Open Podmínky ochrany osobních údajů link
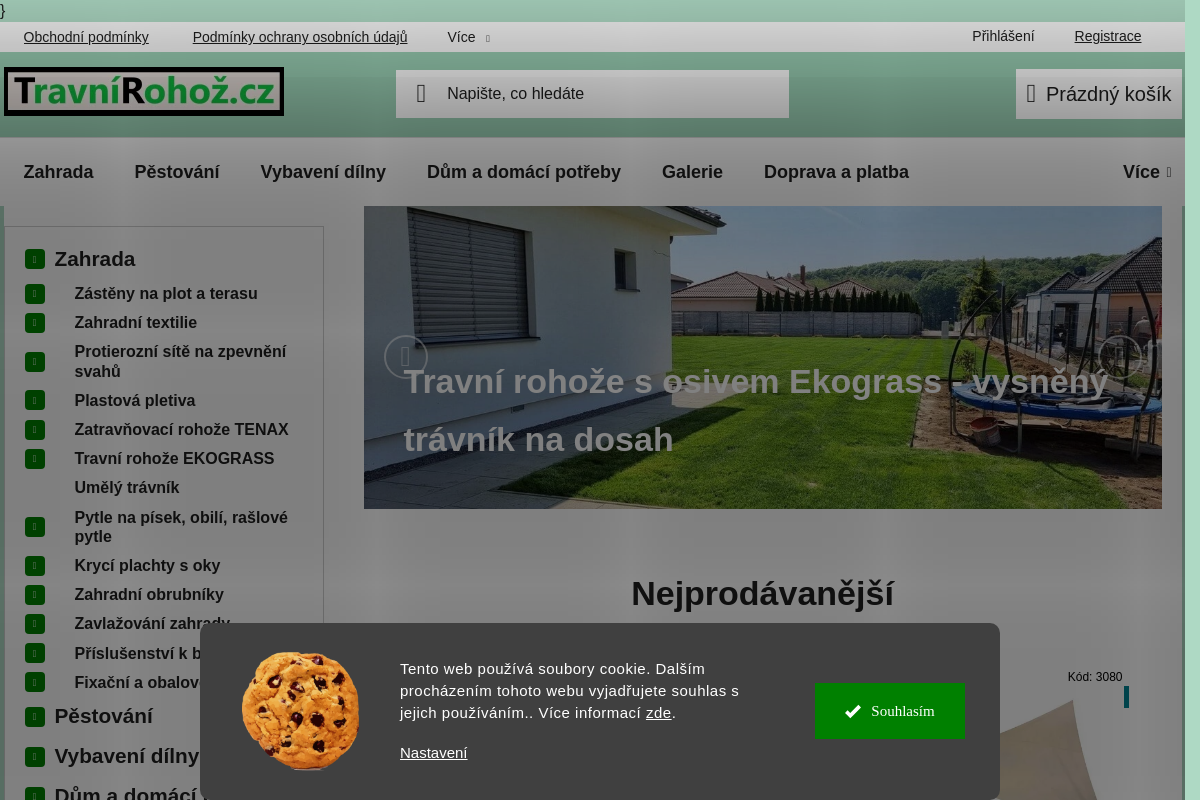 coord(300,37)
